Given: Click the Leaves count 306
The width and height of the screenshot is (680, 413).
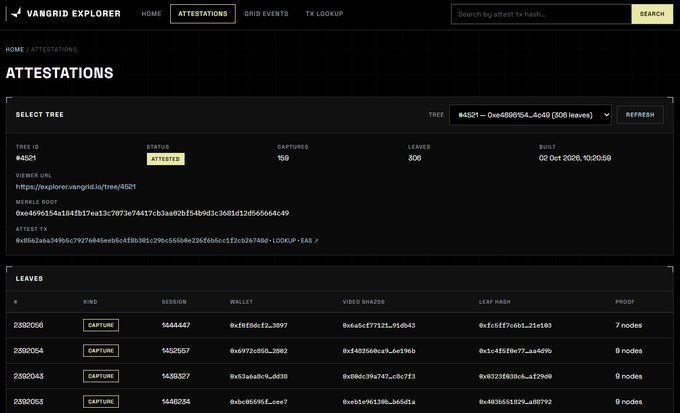Looking at the screenshot, I should (x=414, y=158).
